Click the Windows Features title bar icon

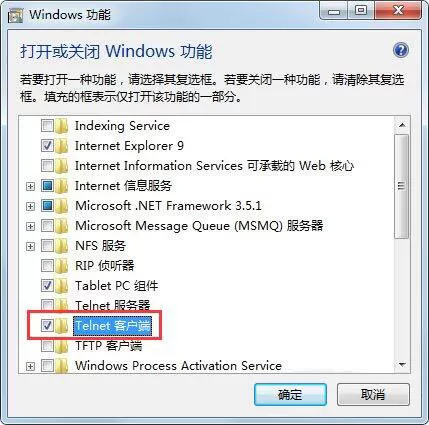coord(15,15)
